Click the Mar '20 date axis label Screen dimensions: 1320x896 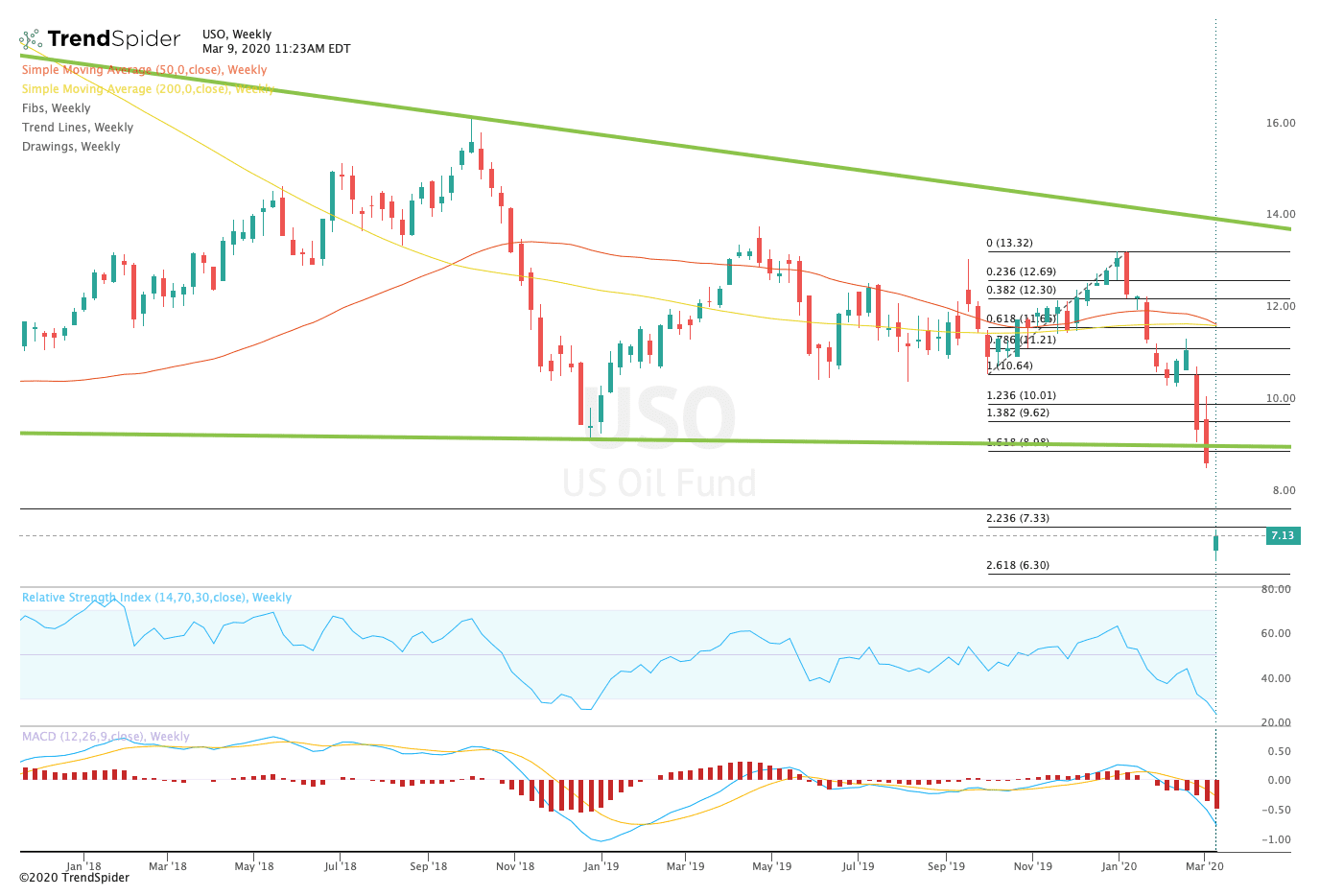tap(1205, 866)
